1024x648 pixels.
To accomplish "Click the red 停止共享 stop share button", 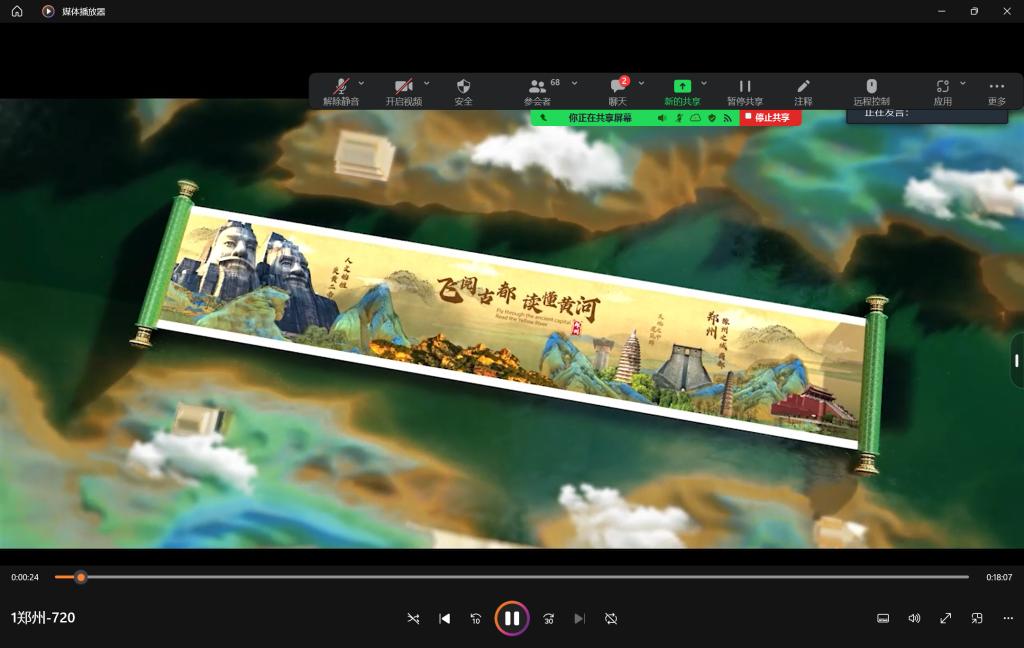I will click(x=770, y=118).
